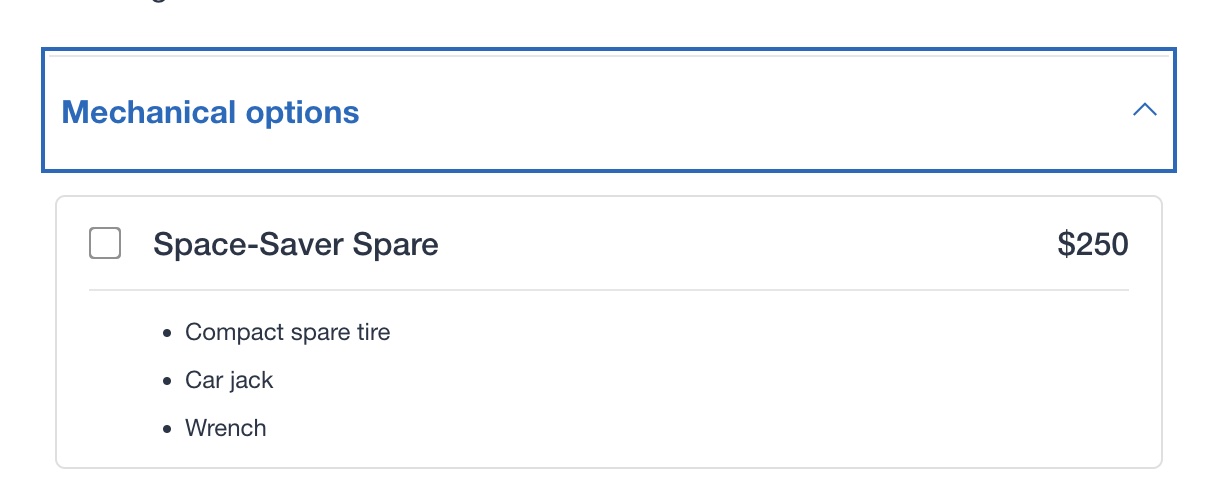
Task: Click the bullet before Compact spare tire
Action: 166,333
